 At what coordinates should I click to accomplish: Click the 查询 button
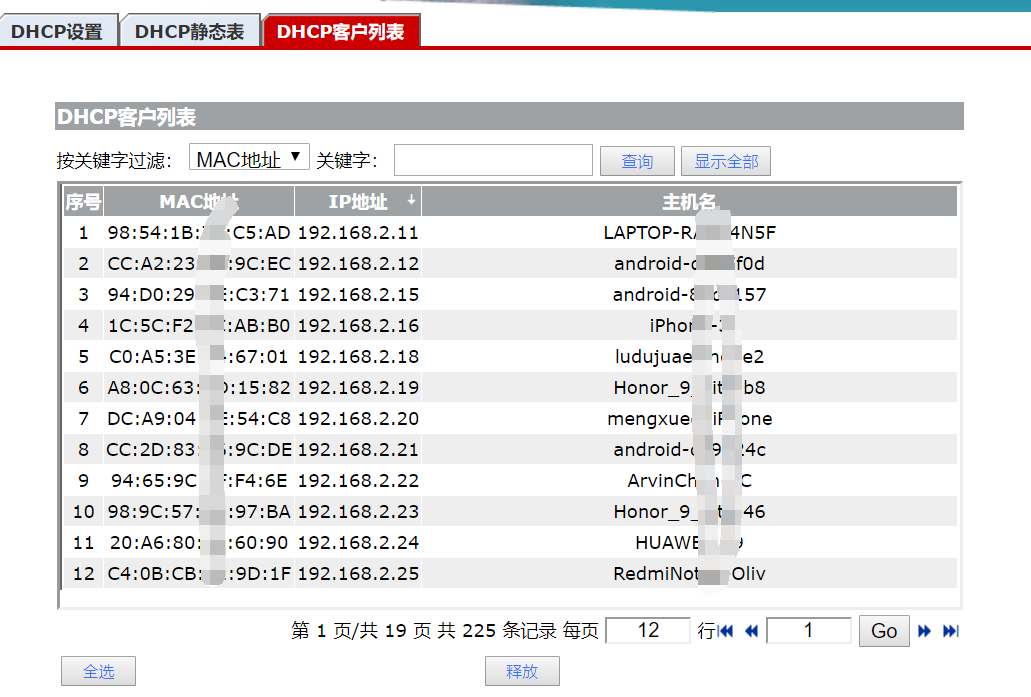point(637,161)
